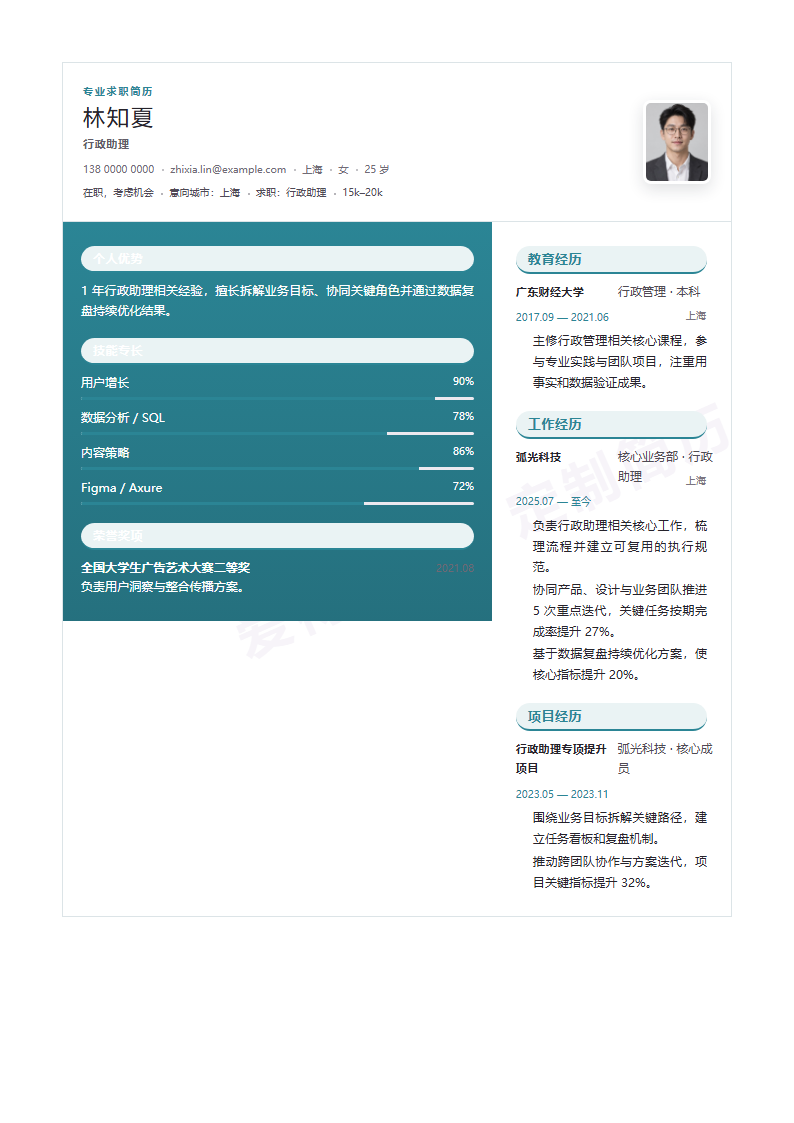Click the 全国大学生广告艺术大赛二等奖 award title
794x1123 pixels.
click(165, 568)
